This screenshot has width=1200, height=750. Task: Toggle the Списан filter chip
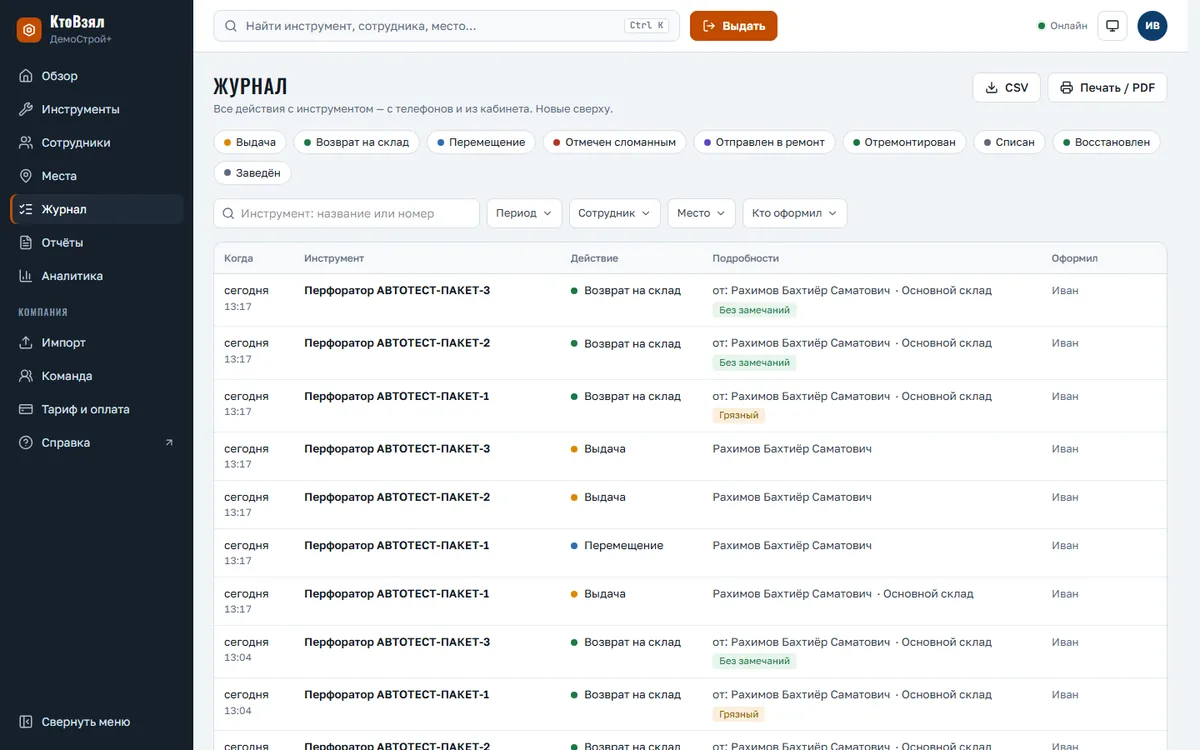(x=1010, y=142)
